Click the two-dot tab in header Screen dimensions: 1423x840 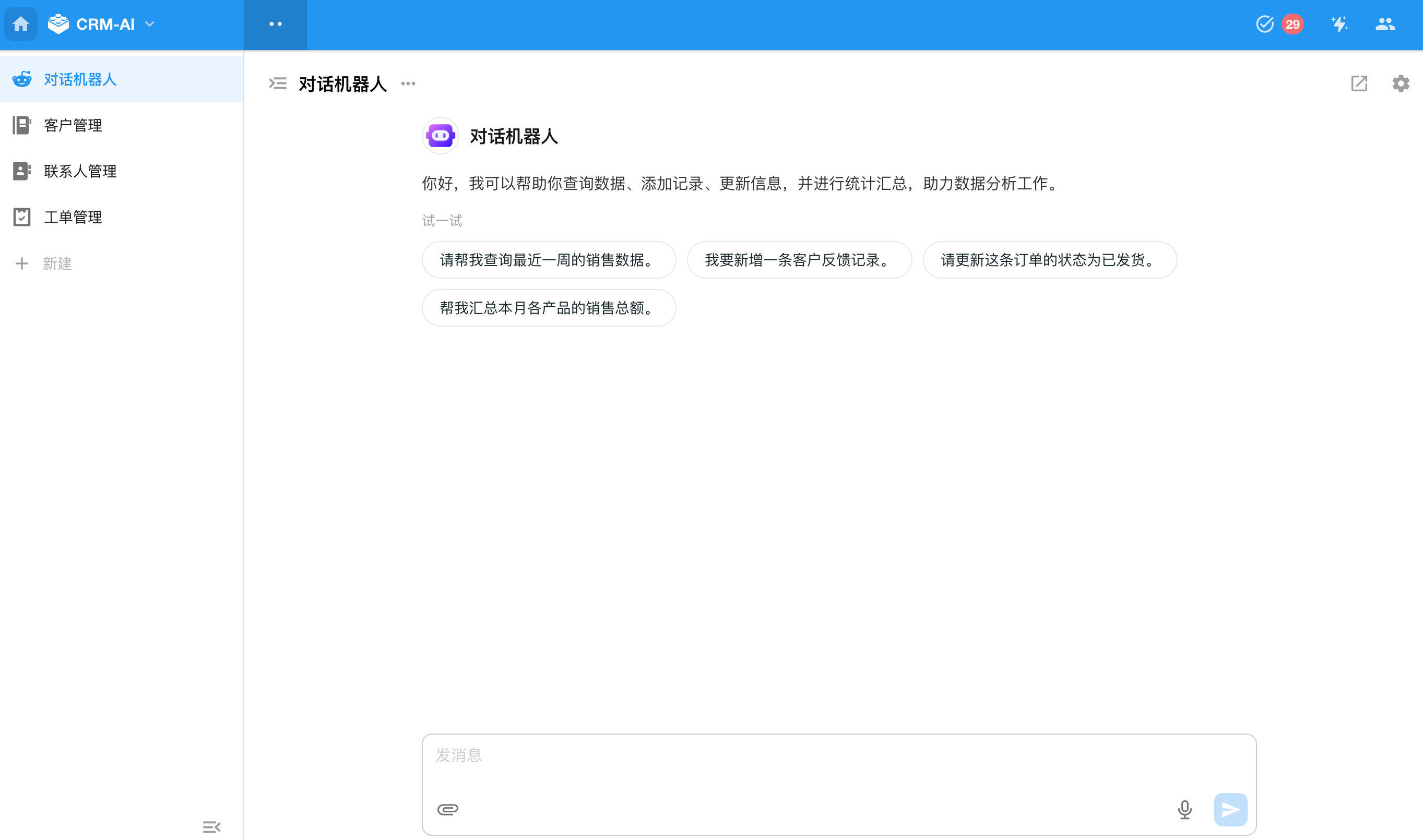click(x=275, y=25)
